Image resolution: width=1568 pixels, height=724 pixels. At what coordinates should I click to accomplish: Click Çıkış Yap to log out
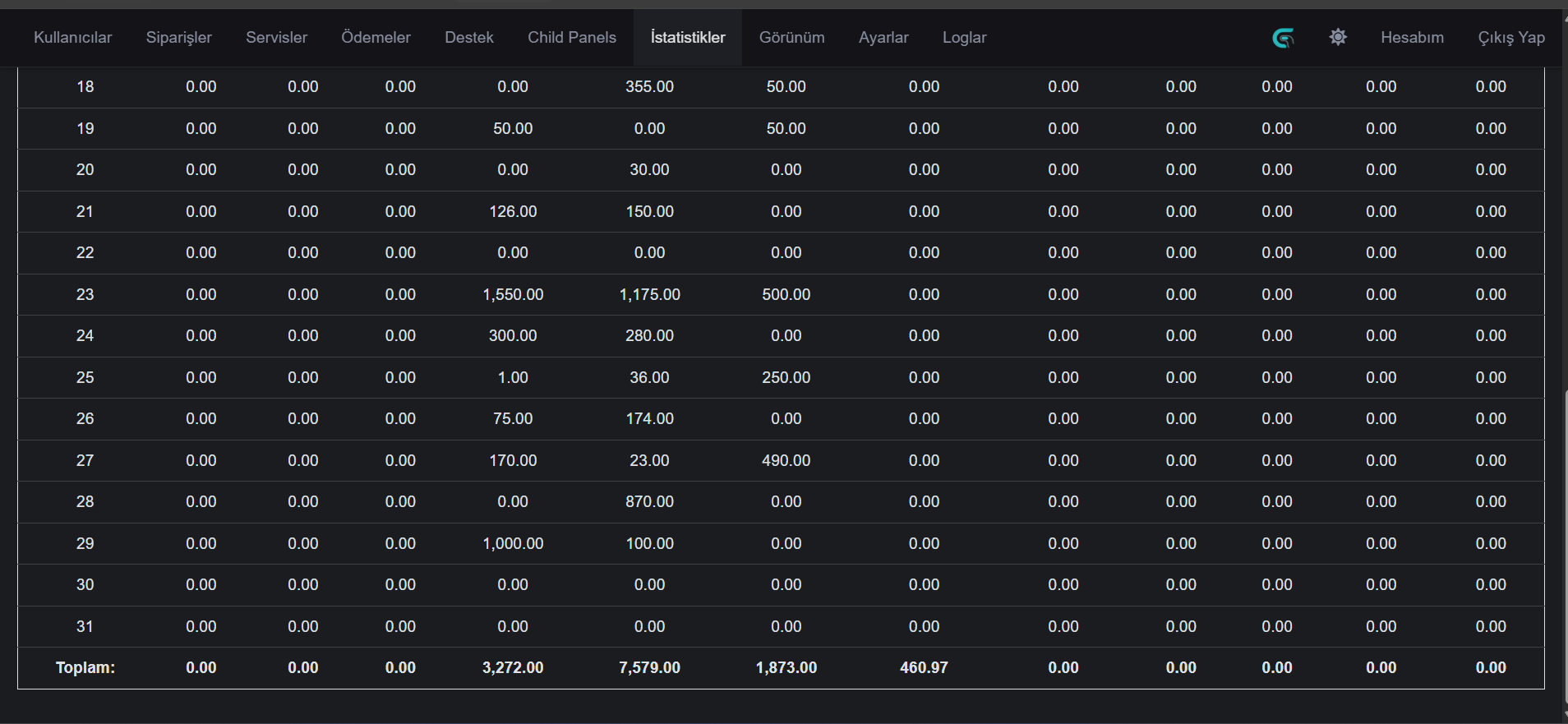[x=1511, y=38]
